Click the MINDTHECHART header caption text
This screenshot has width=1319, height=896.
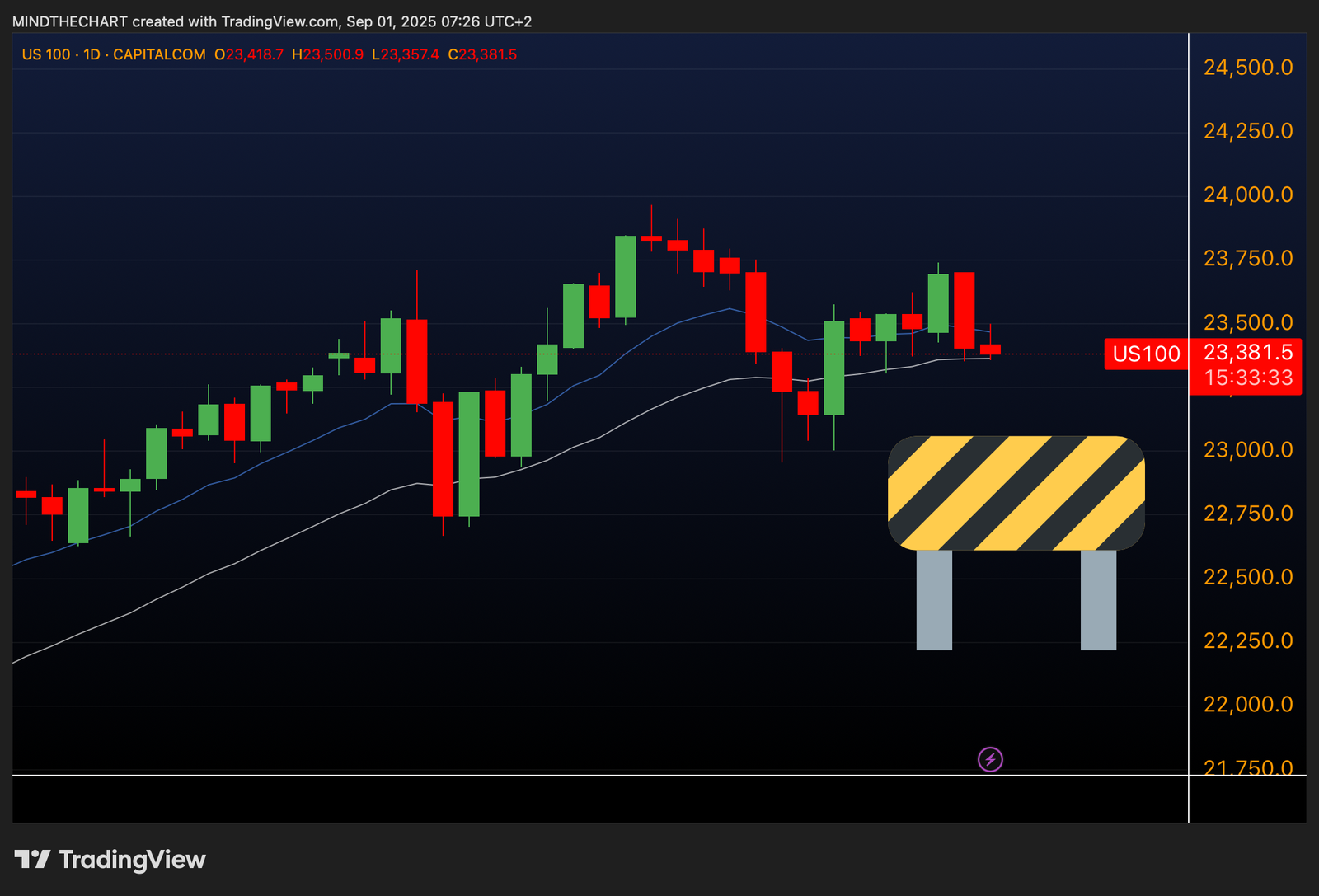tap(272, 21)
